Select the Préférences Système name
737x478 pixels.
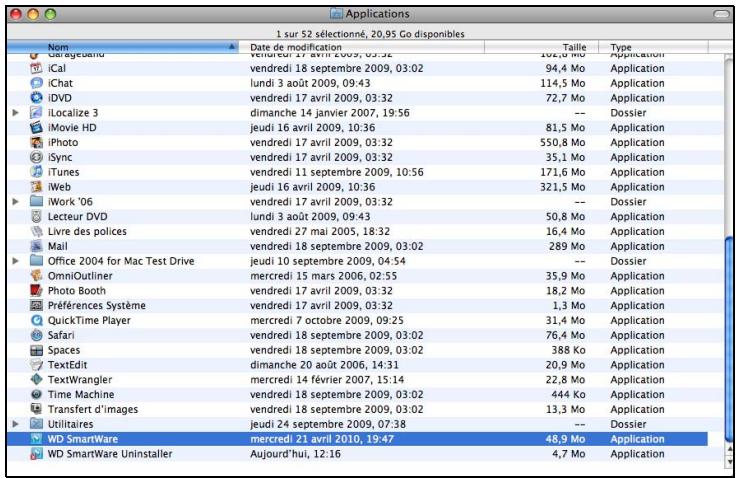tap(97, 306)
